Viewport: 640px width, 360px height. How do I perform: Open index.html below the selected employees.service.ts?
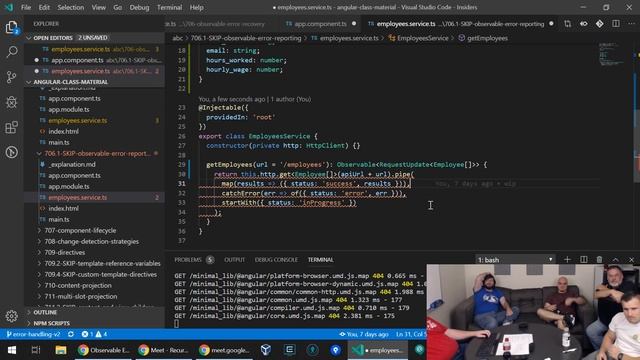tap(63, 208)
